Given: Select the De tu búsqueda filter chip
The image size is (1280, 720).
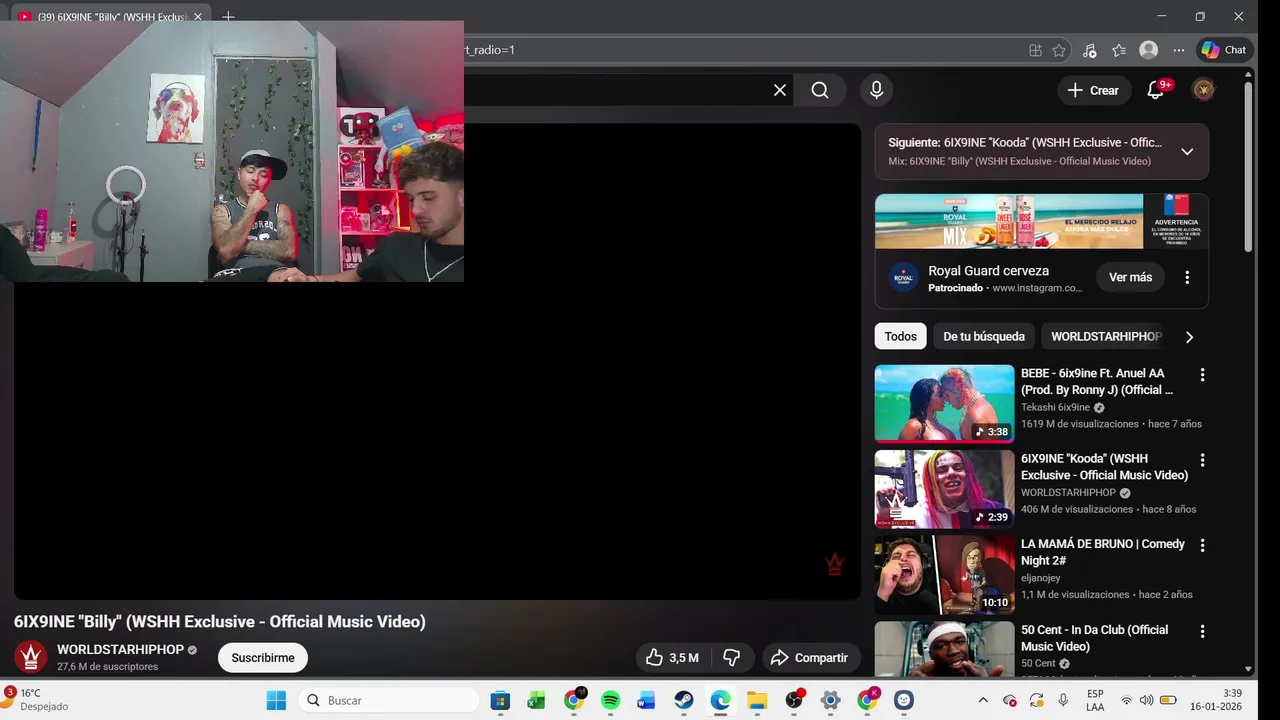Looking at the screenshot, I should coord(984,336).
